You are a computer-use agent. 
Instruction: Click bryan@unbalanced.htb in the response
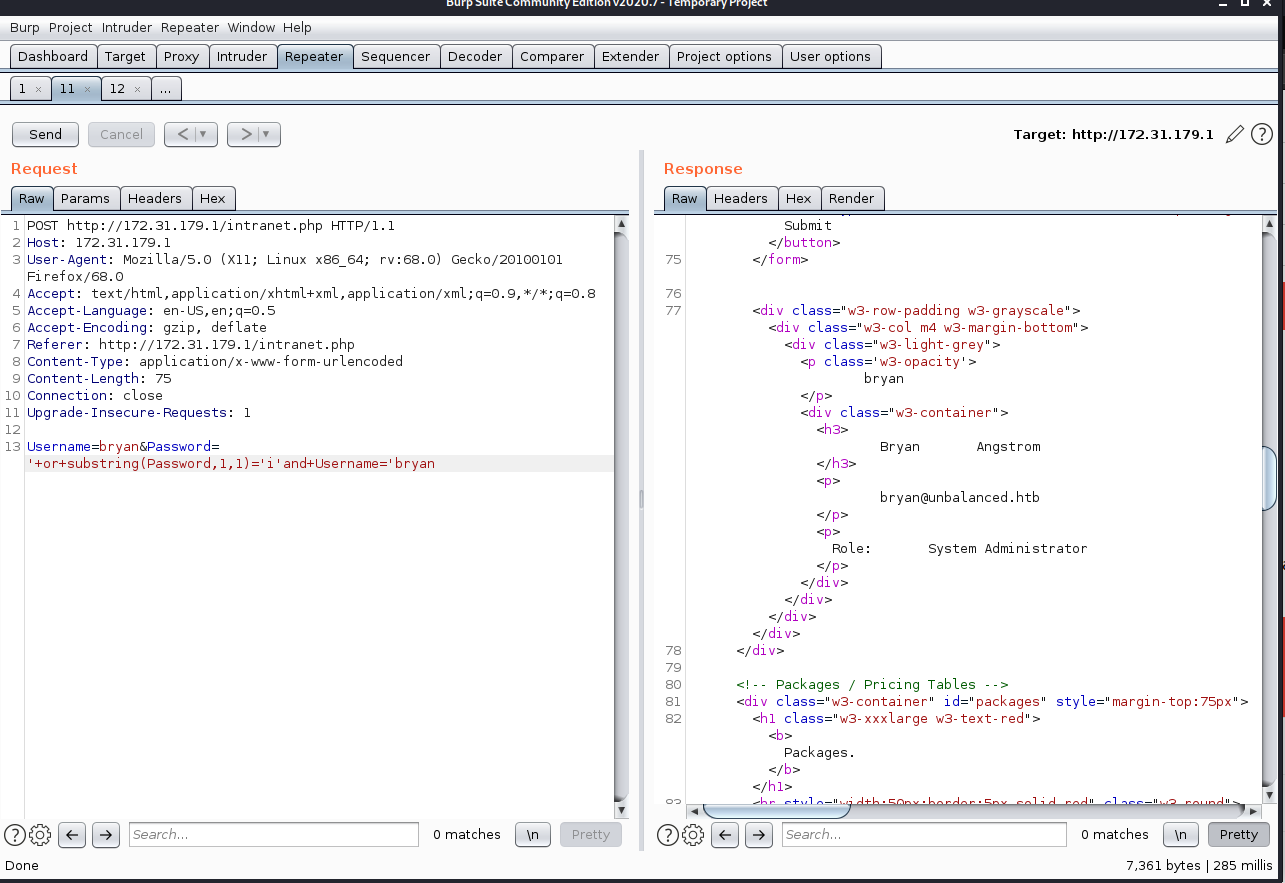click(960, 497)
